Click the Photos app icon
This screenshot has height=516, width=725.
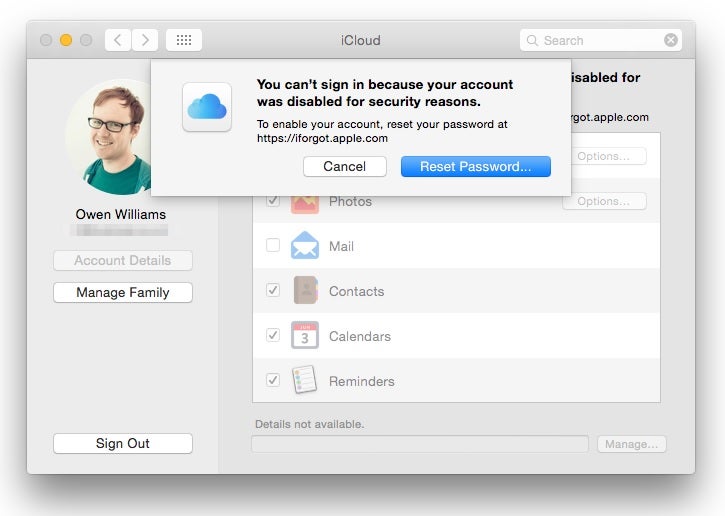(x=305, y=204)
